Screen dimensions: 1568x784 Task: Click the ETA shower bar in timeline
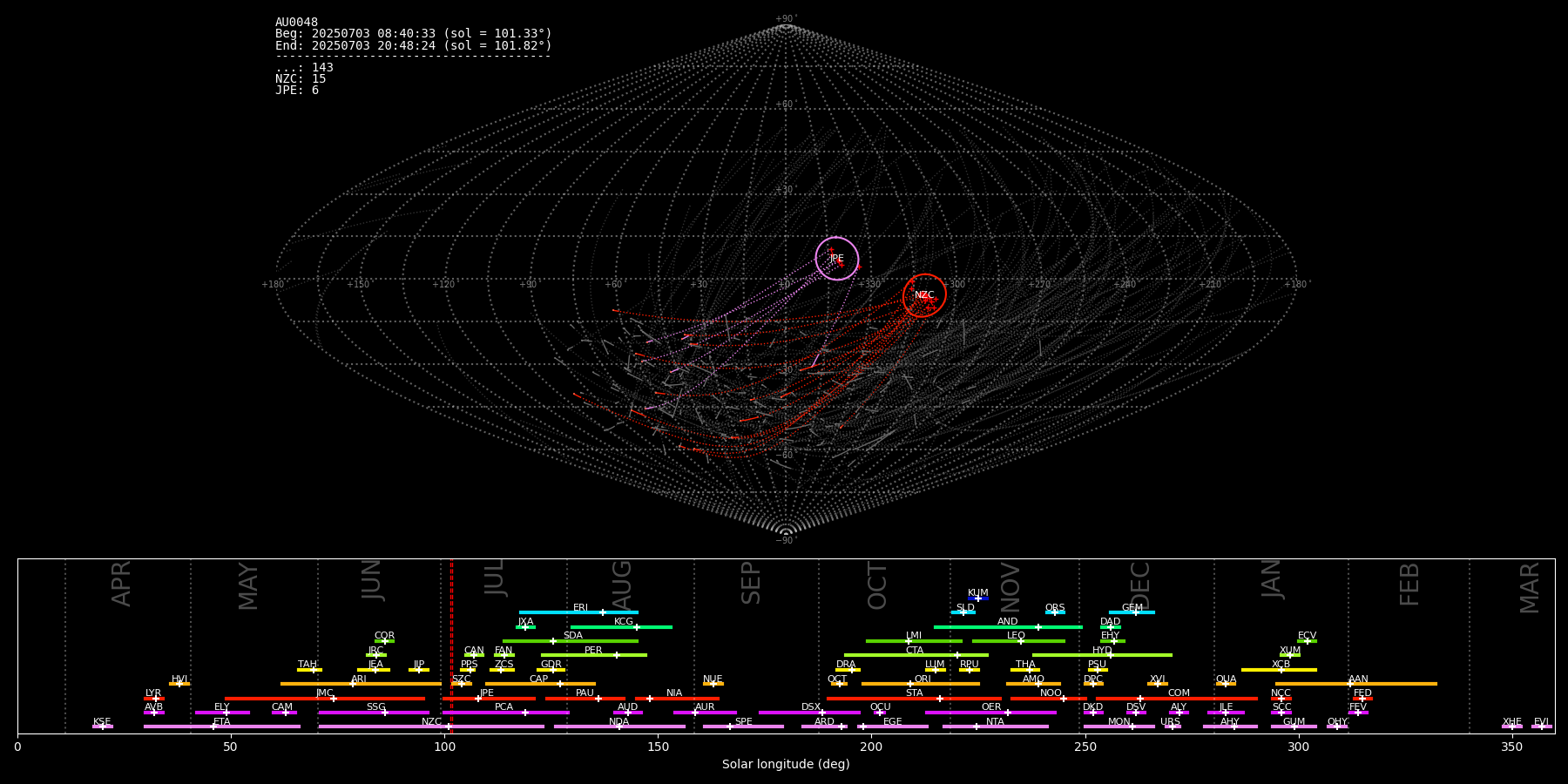click(222, 727)
